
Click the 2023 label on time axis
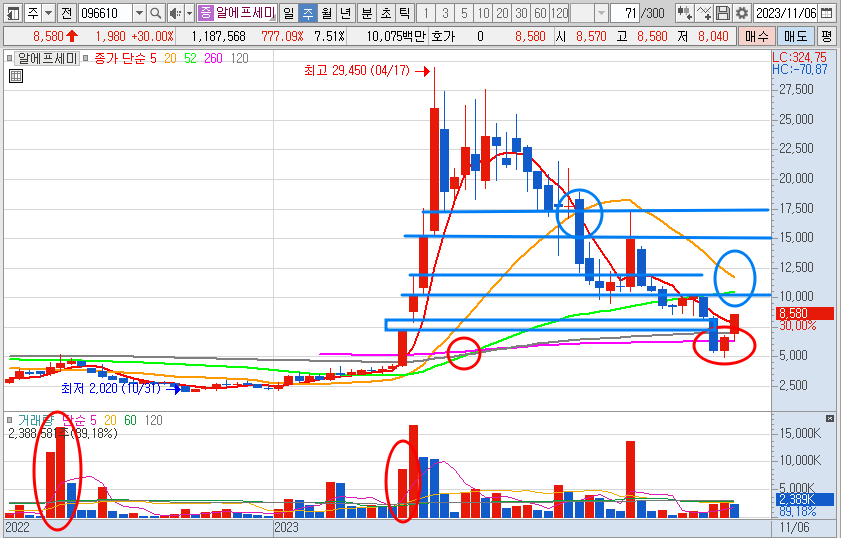[x=286, y=527]
